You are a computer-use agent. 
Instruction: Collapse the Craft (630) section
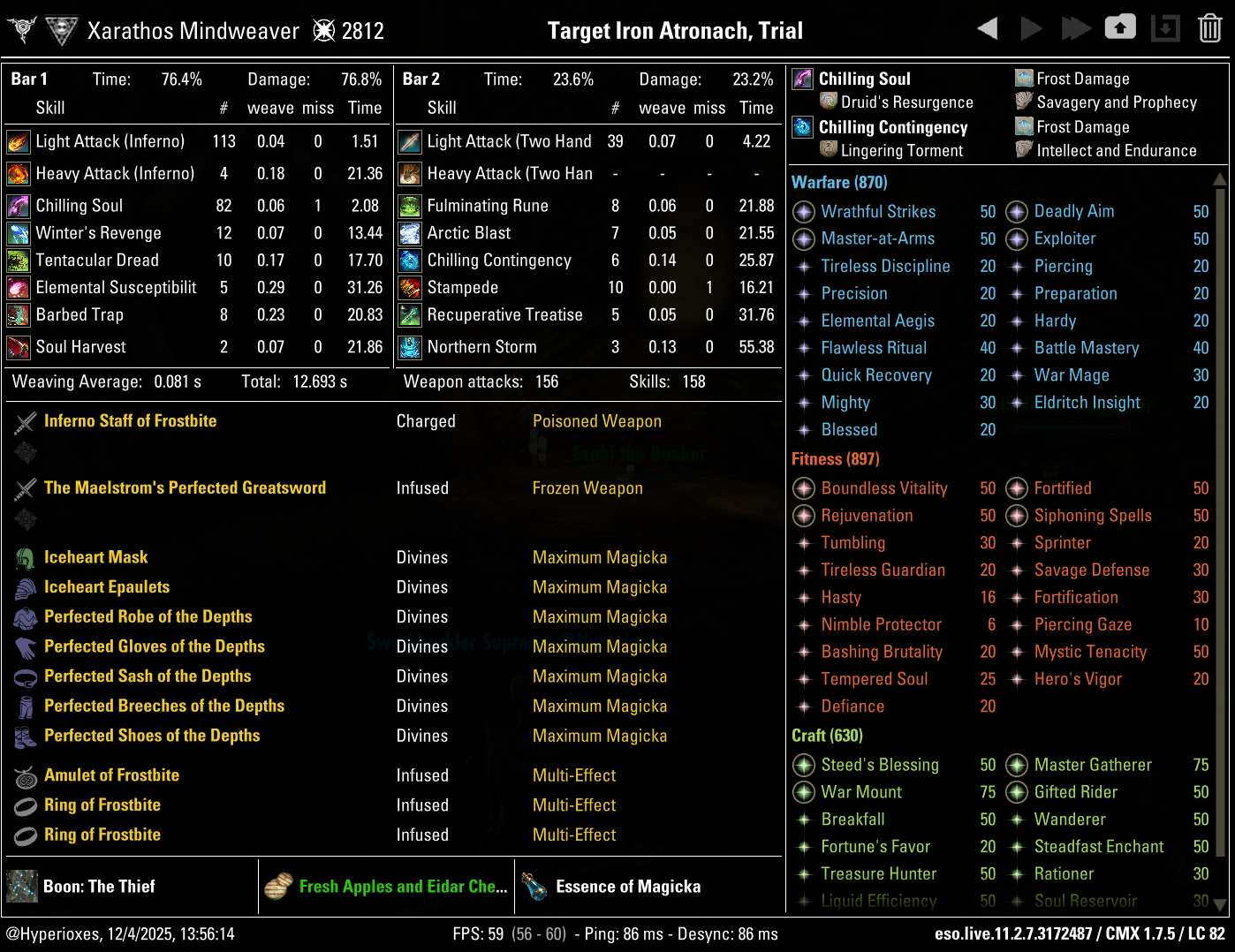tap(827, 735)
